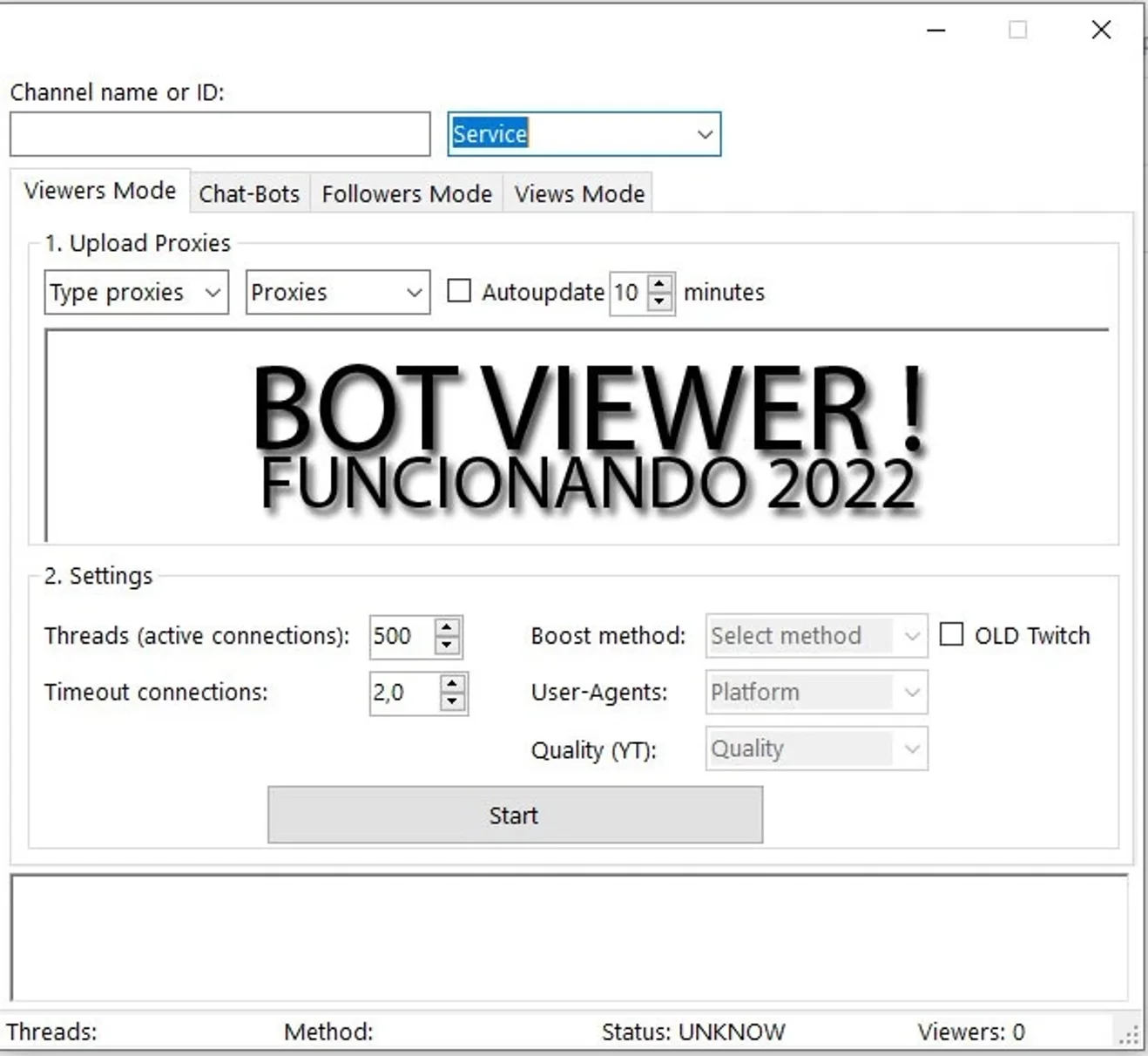Enable the Autoupdate checkbox
The width and height of the screenshot is (1148, 1056).
tap(459, 290)
